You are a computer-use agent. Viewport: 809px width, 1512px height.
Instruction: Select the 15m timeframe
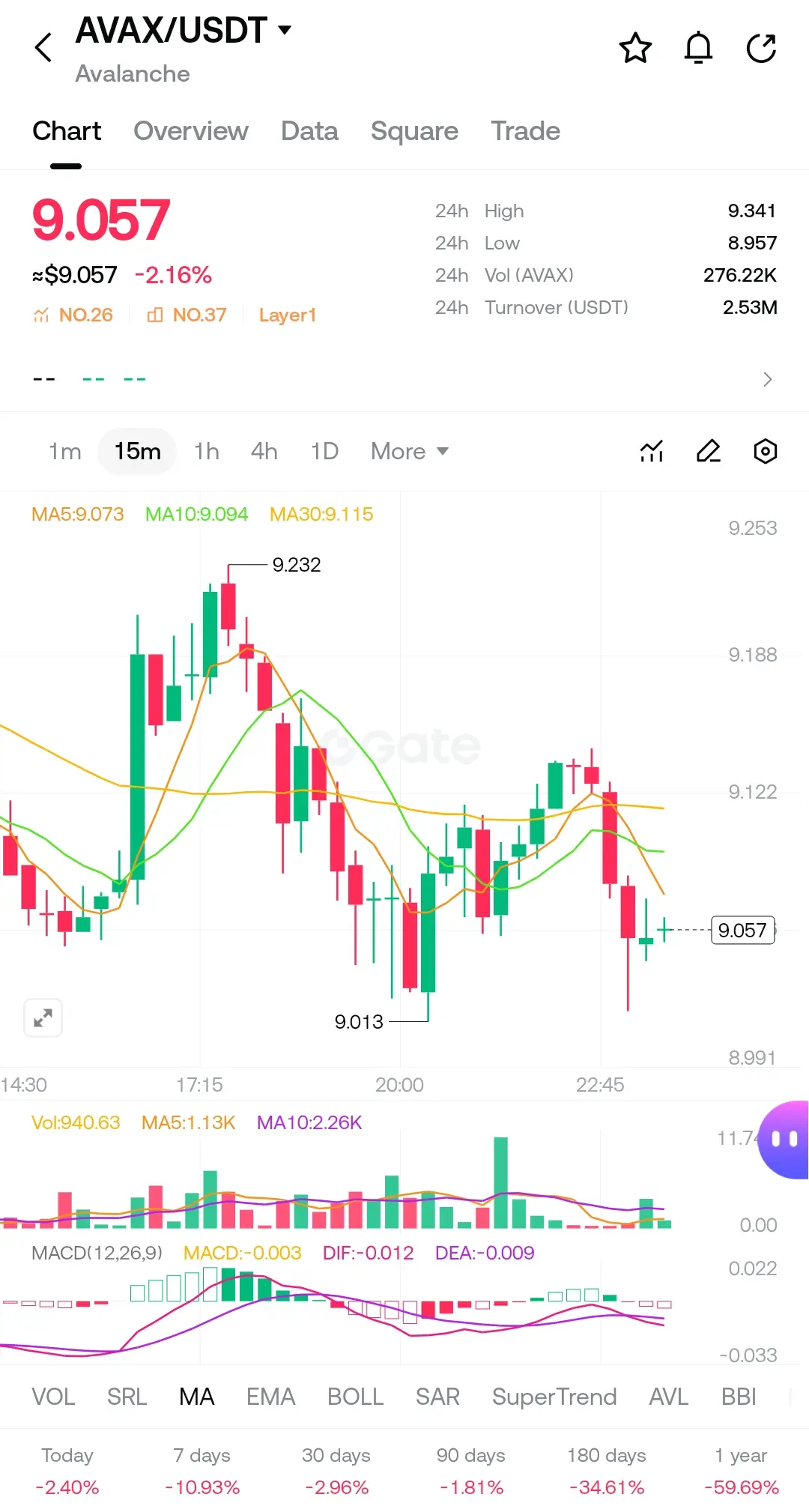137,451
